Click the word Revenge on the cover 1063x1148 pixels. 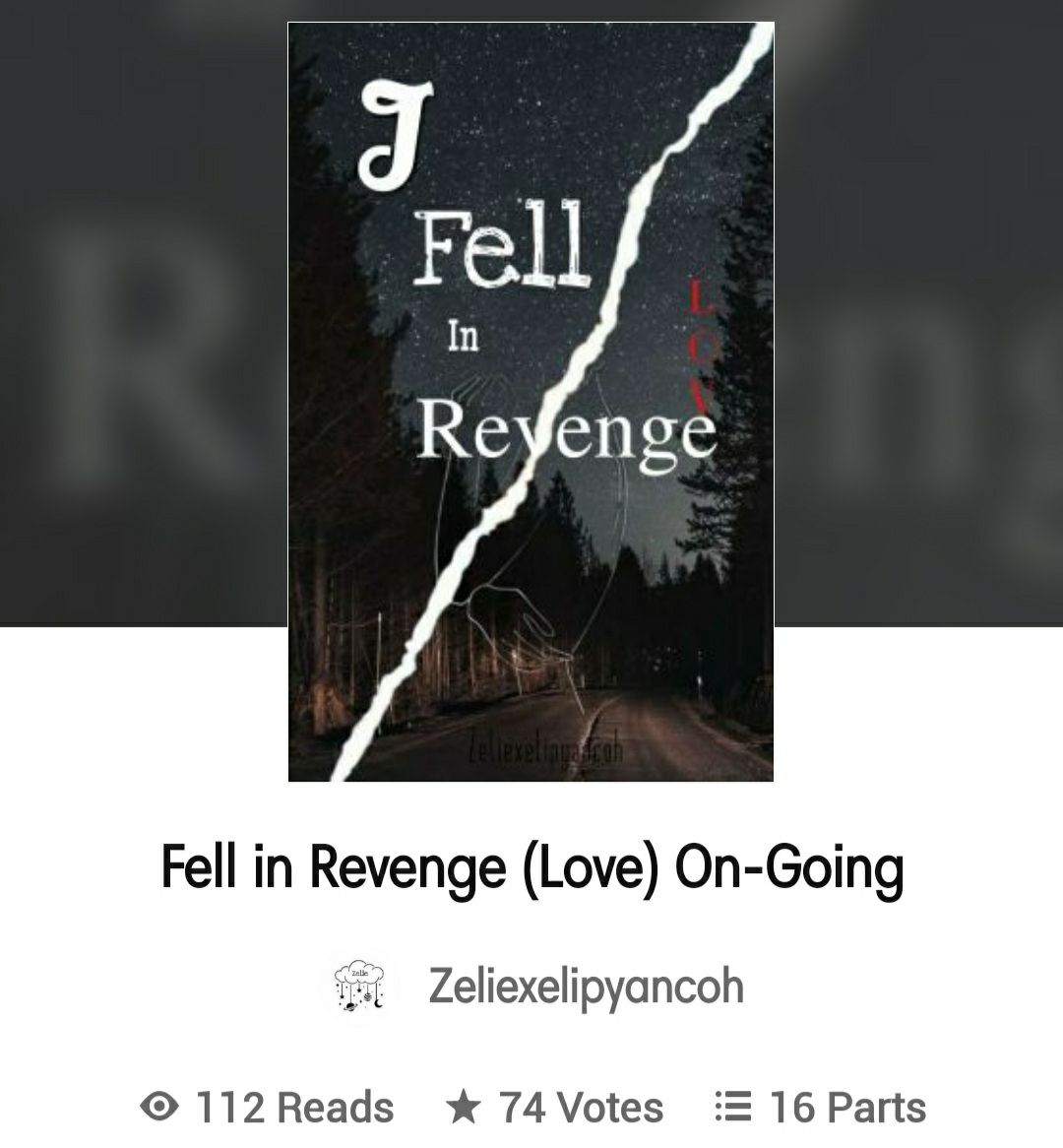click(x=565, y=433)
